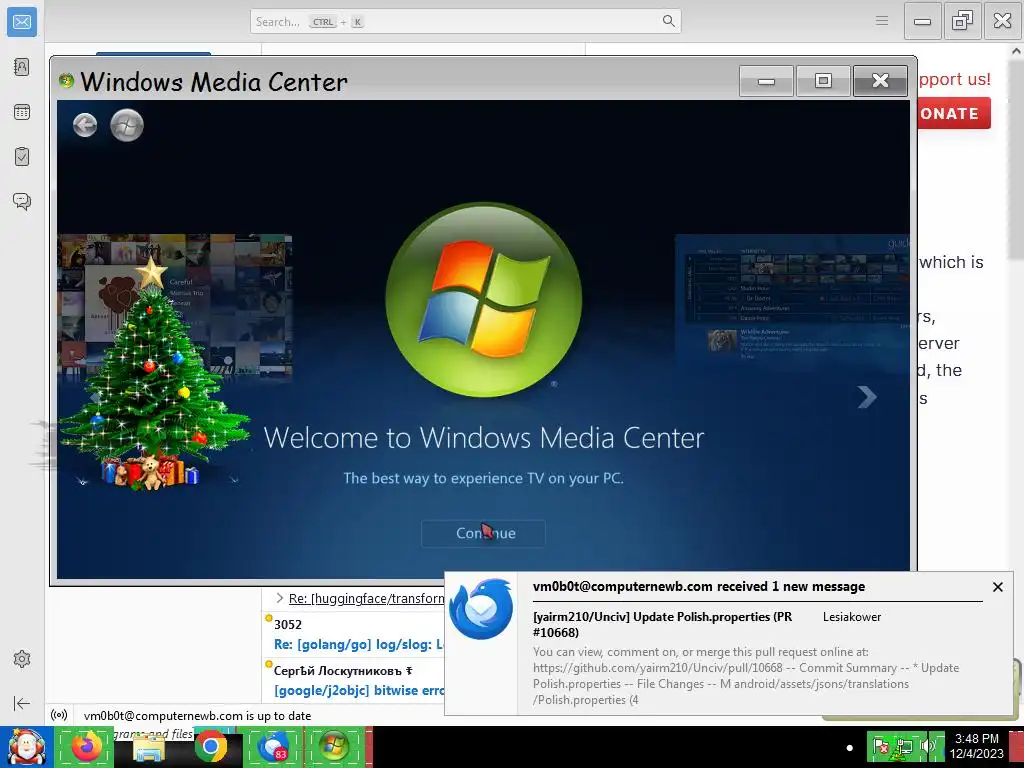Launch Firefox from the taskbar
The width and height of the screenshot is (1024, 768).
coord(86,746)
